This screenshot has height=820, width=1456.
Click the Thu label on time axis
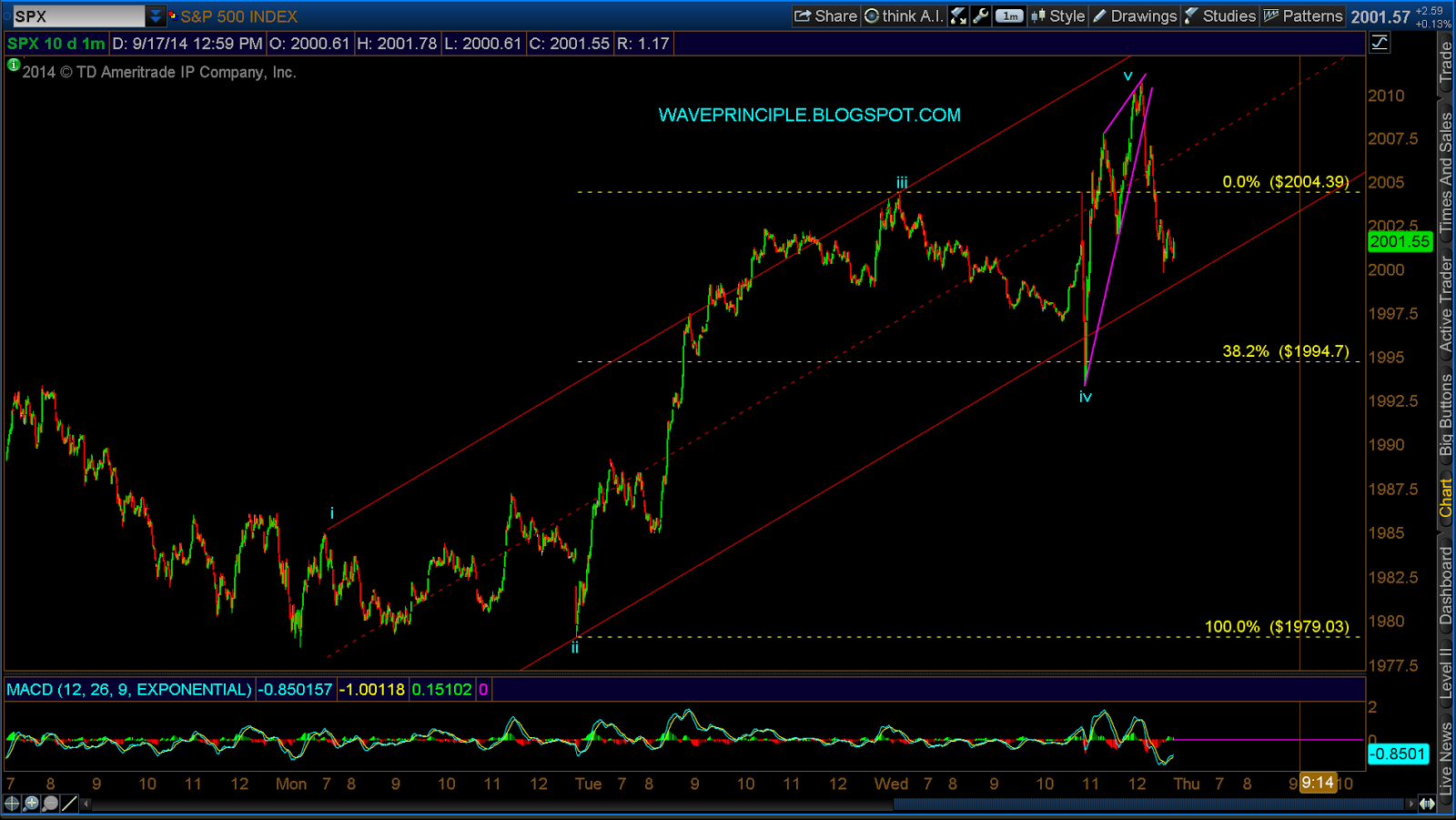tap(1187, 784)
